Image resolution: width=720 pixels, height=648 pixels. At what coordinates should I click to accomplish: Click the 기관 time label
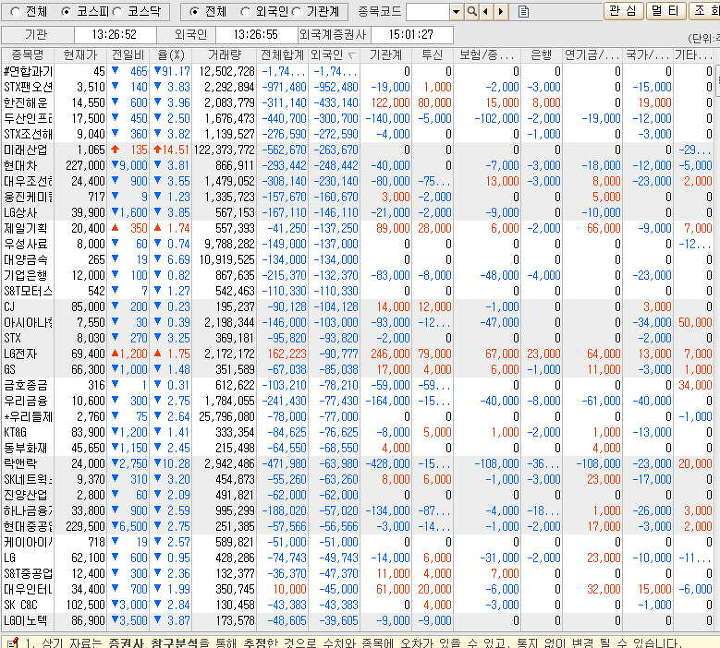pos(37,35)
